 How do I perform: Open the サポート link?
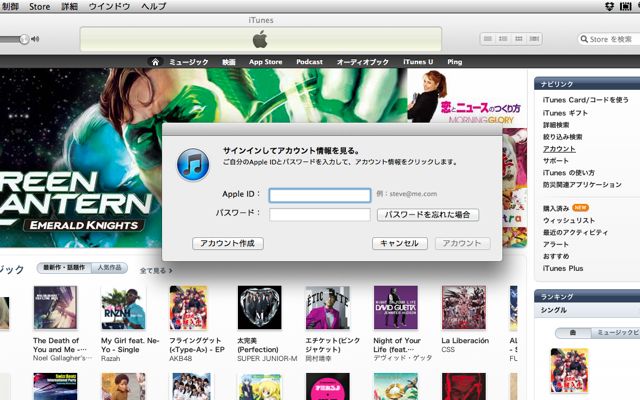pos(556,161)
